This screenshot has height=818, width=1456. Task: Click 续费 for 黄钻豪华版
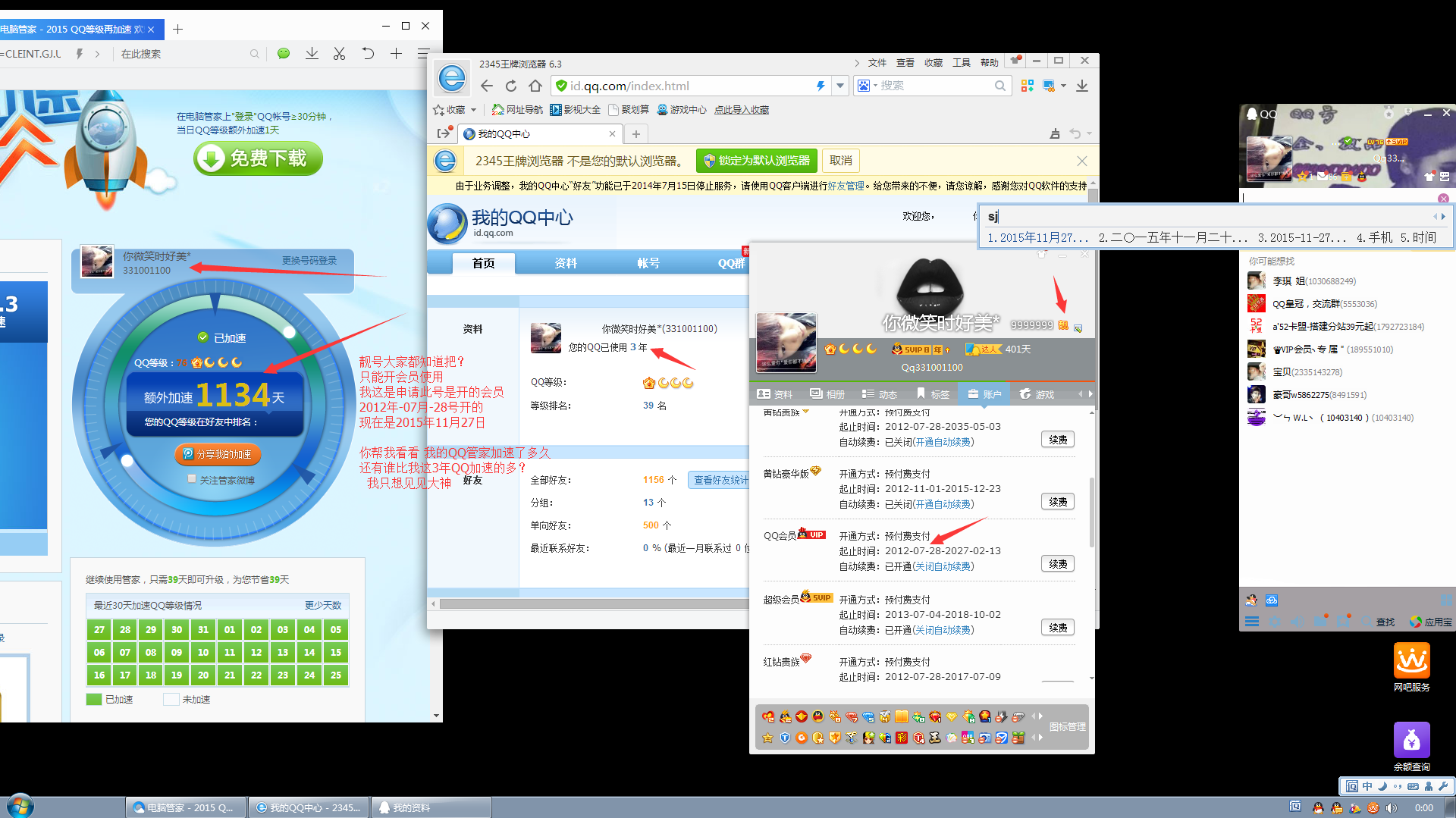pos(1058,502)
